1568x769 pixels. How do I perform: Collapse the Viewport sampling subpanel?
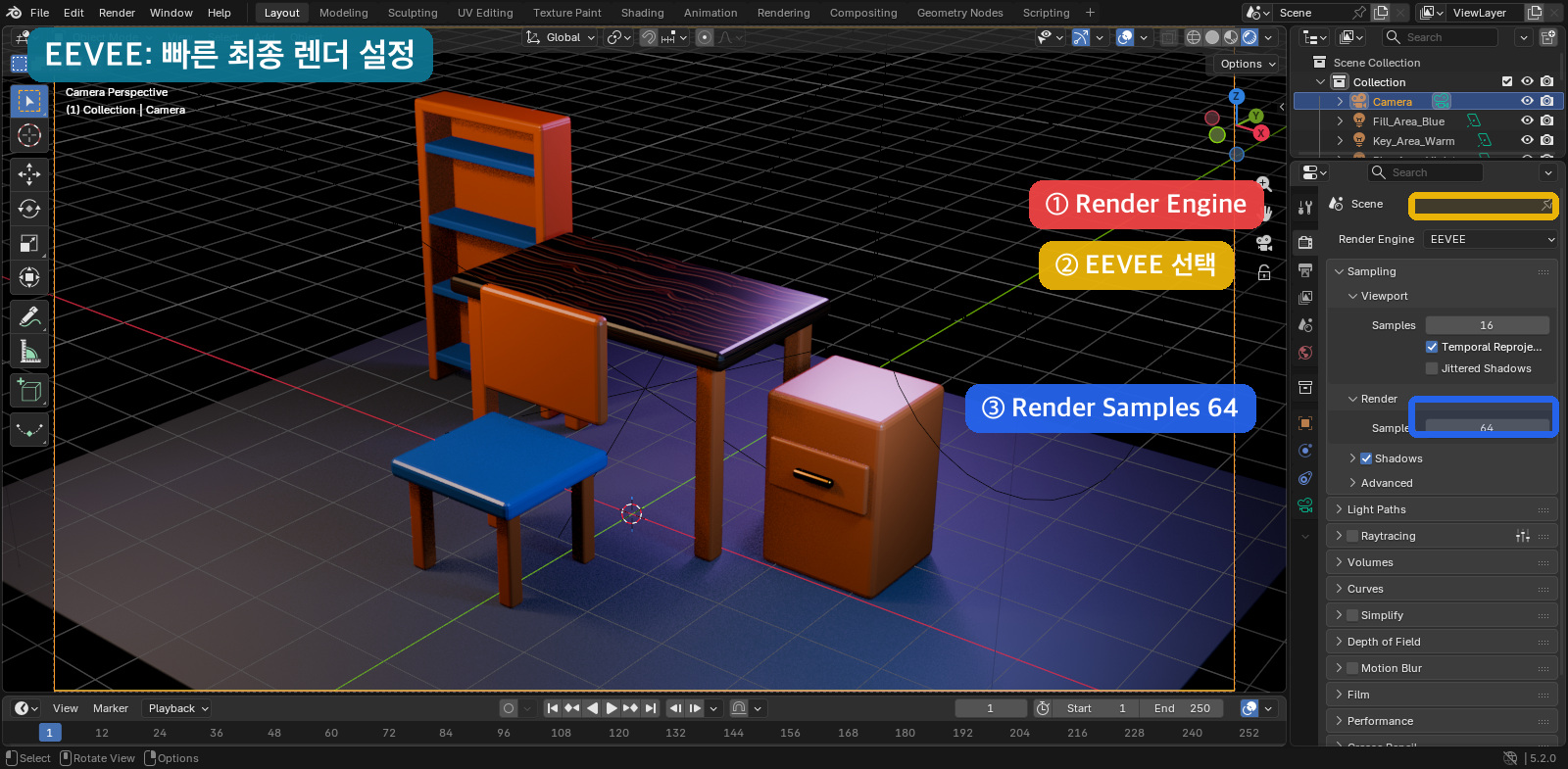1353,296
